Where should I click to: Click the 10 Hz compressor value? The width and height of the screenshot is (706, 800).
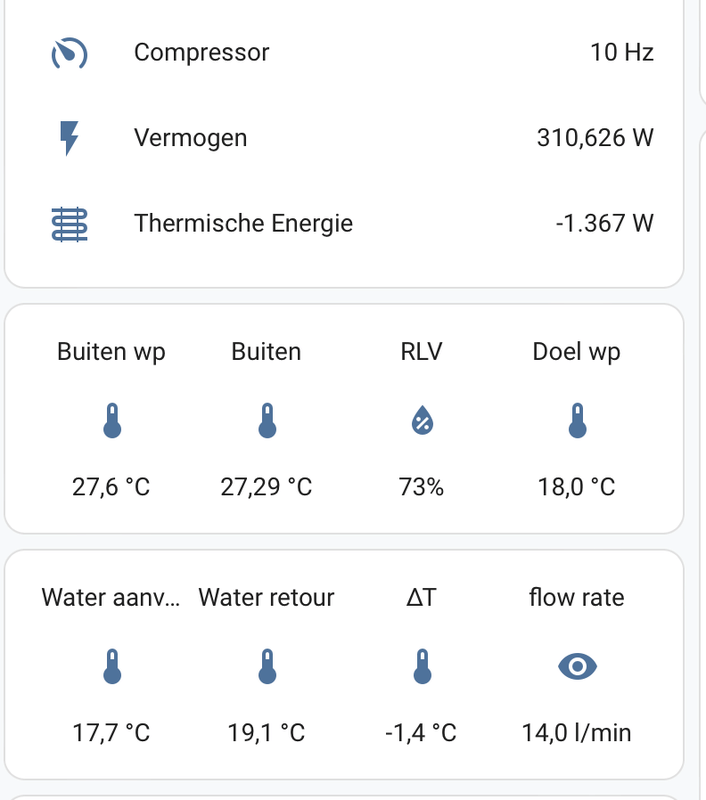pos(621,52)
